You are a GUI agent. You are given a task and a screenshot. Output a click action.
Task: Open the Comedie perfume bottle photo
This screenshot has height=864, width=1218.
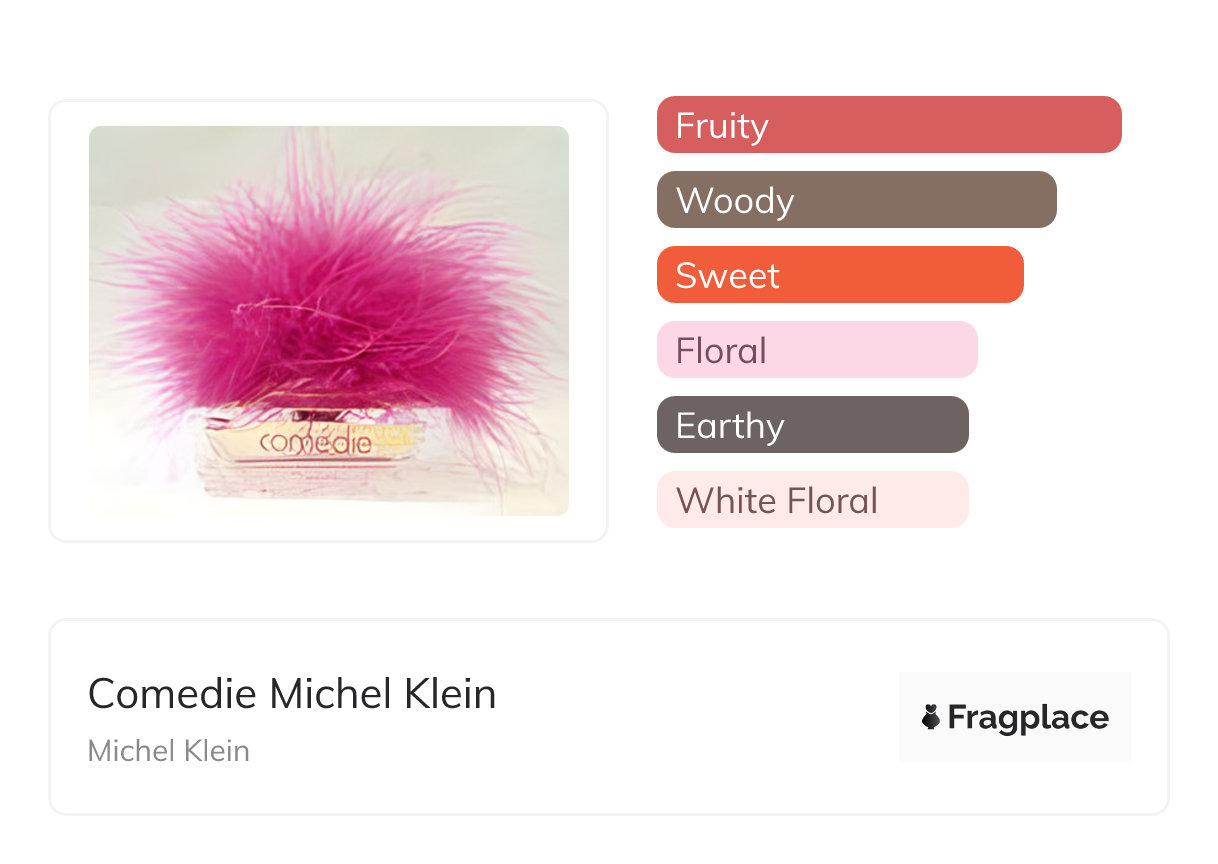coord(329,320)
